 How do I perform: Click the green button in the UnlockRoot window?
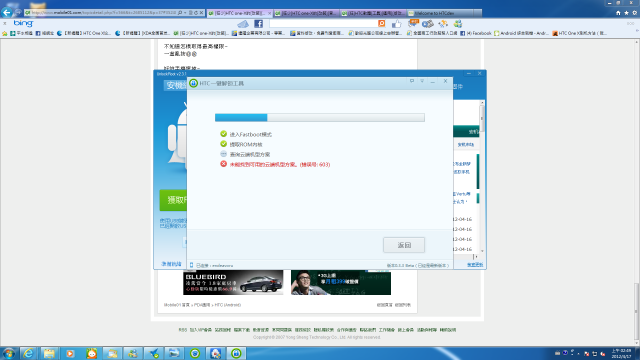(173, 200)
